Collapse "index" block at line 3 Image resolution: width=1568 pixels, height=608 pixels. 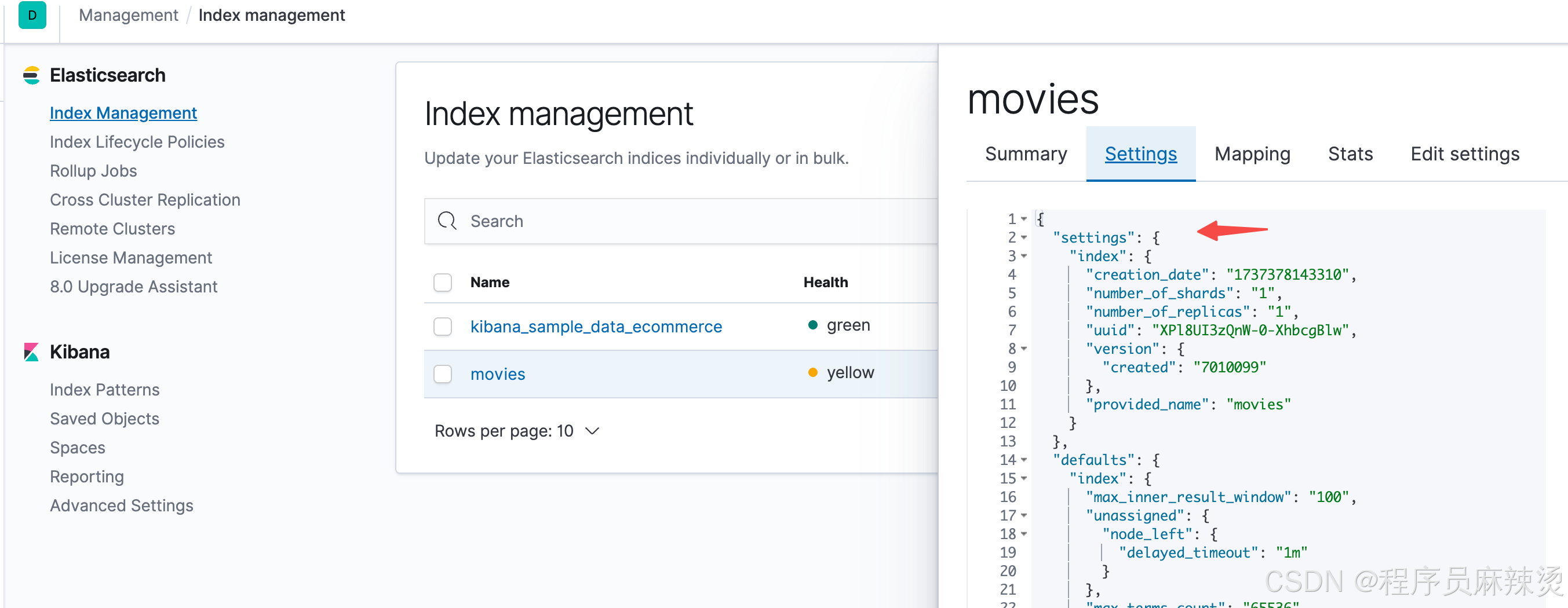coord(1024,256)
